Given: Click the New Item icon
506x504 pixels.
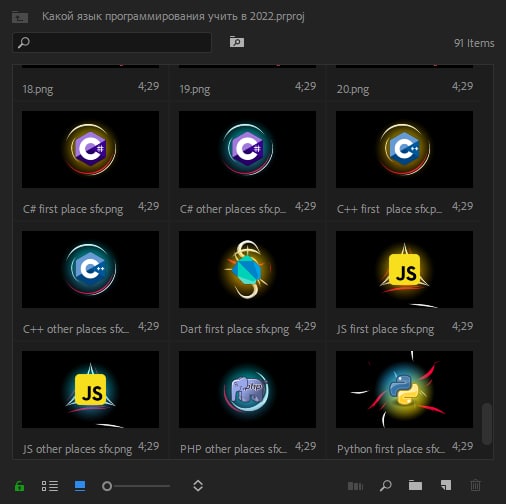Looking at the screenshot, I should (x=446, y=486).
